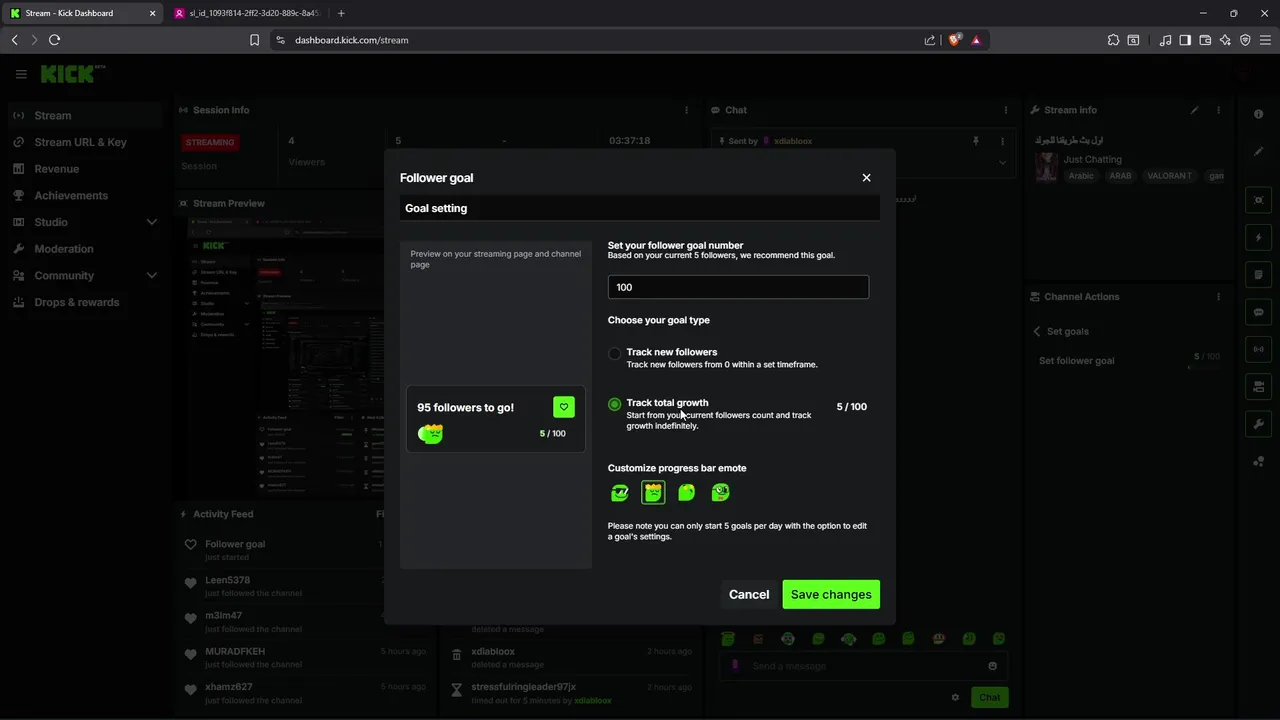Image resolution: width=1280 pixels, height=720 pixels.
Task: Switch to the second browser tab
Action: click(248, 13)
